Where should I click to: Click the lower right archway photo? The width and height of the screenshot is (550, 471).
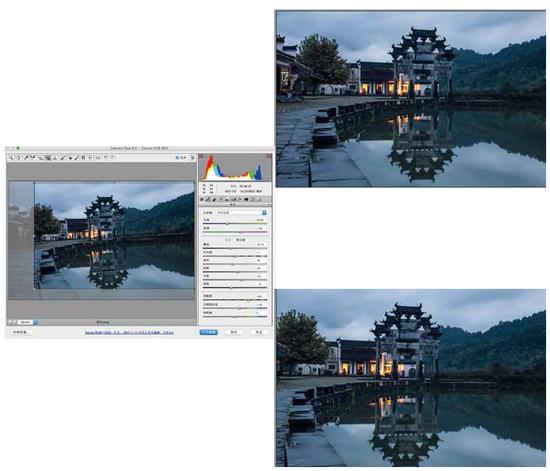coord(411,378)
